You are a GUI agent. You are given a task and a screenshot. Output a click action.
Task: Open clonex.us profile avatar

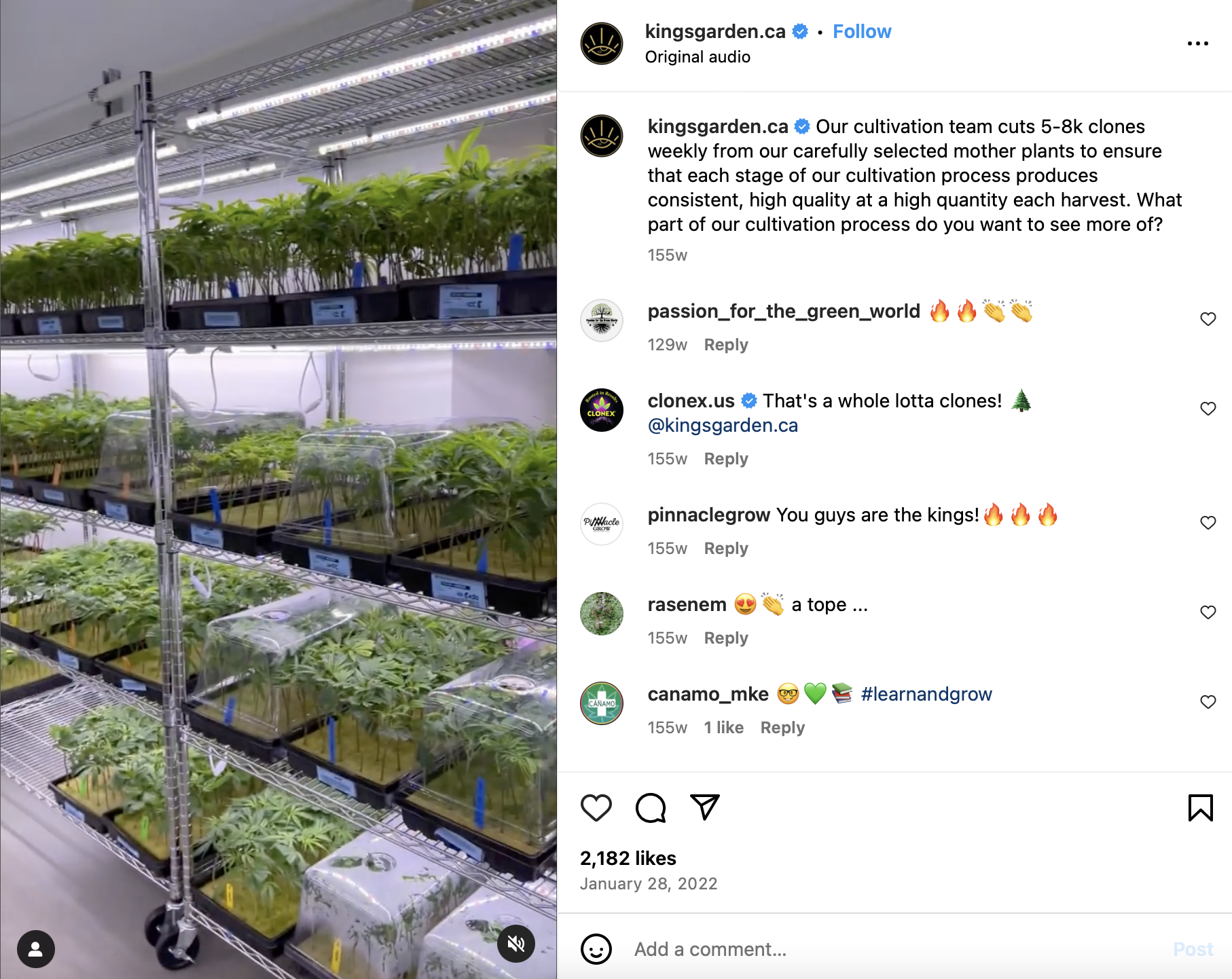tap(602, 410)
